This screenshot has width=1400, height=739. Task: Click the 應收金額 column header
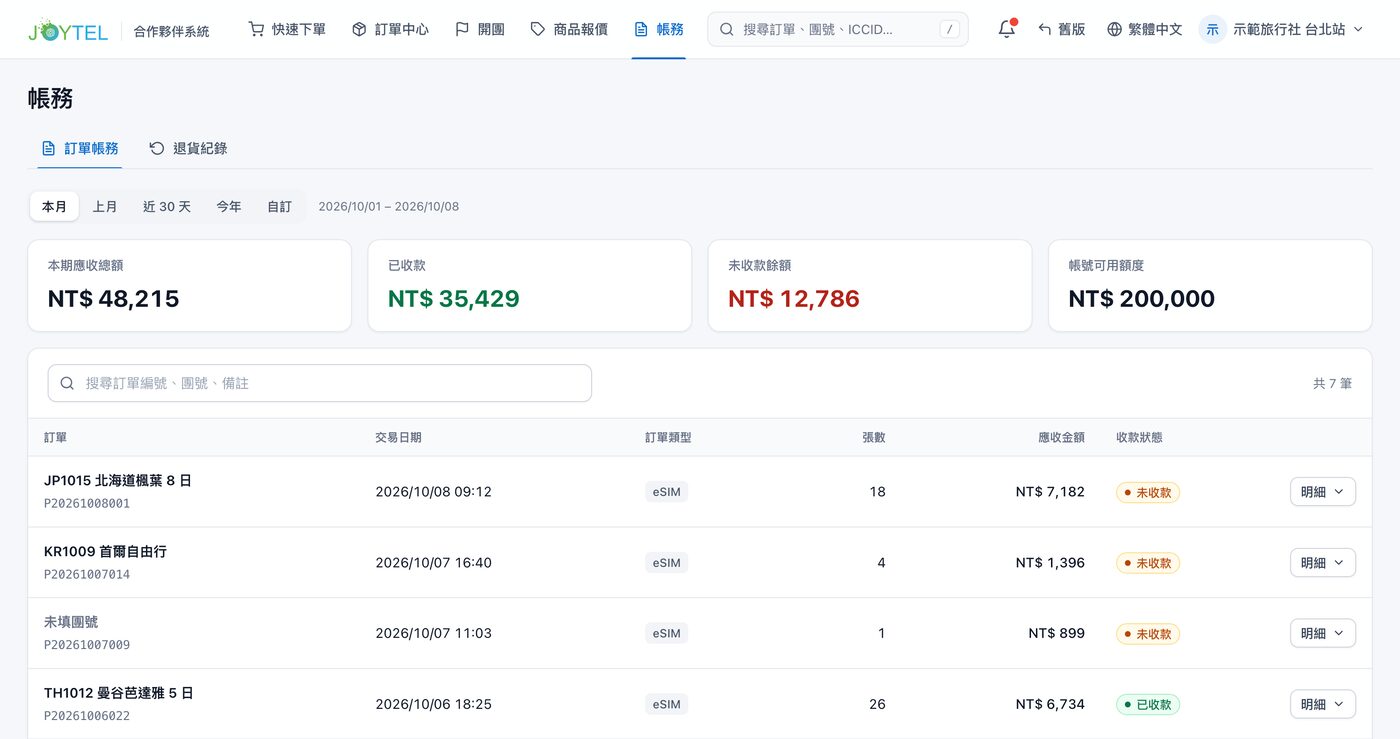click(1061, 437)
